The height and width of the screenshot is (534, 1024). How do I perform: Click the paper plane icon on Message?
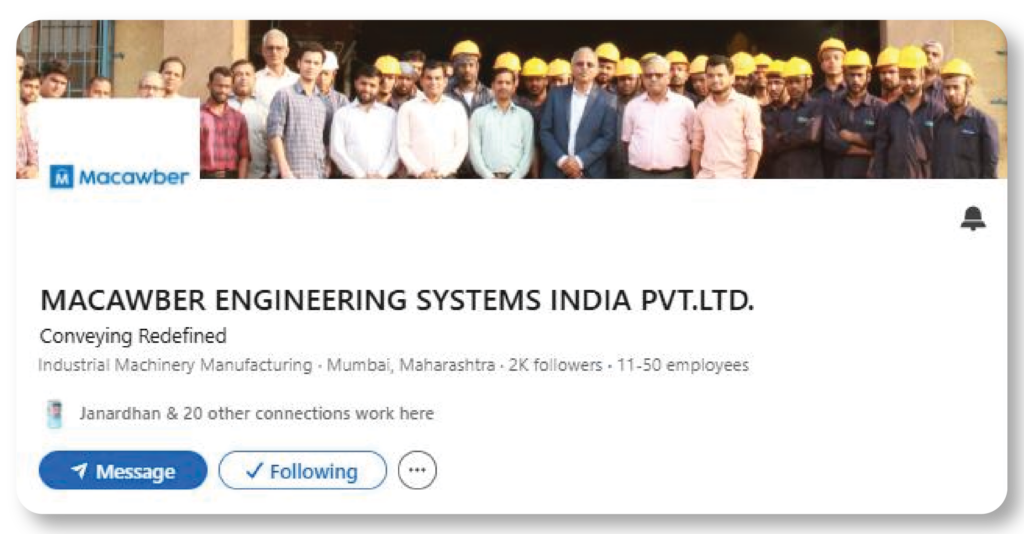click(x=79, y=470)
